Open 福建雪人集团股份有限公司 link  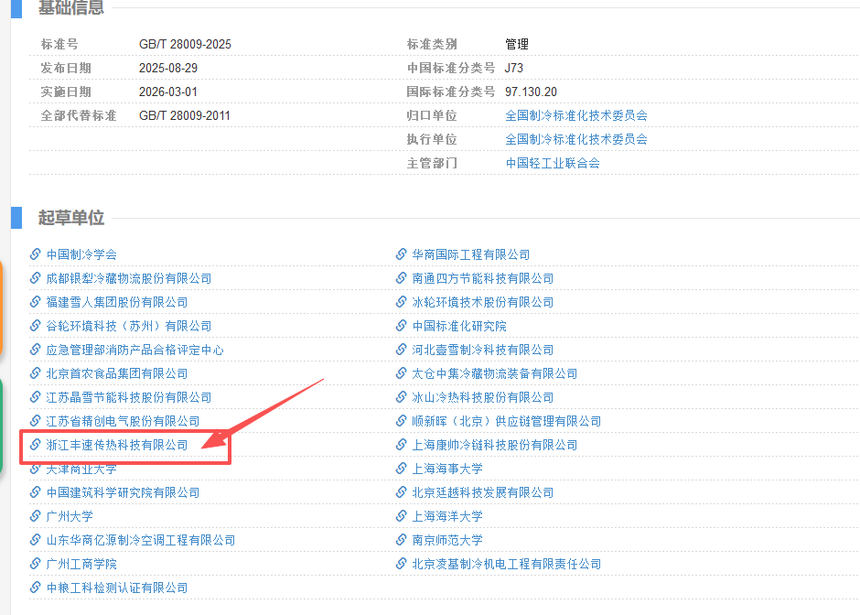(117, 302)
